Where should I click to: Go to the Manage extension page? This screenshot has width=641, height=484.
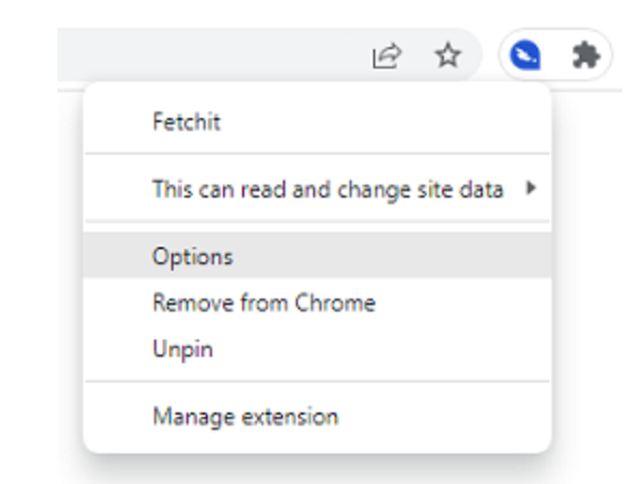pos(245,416)
